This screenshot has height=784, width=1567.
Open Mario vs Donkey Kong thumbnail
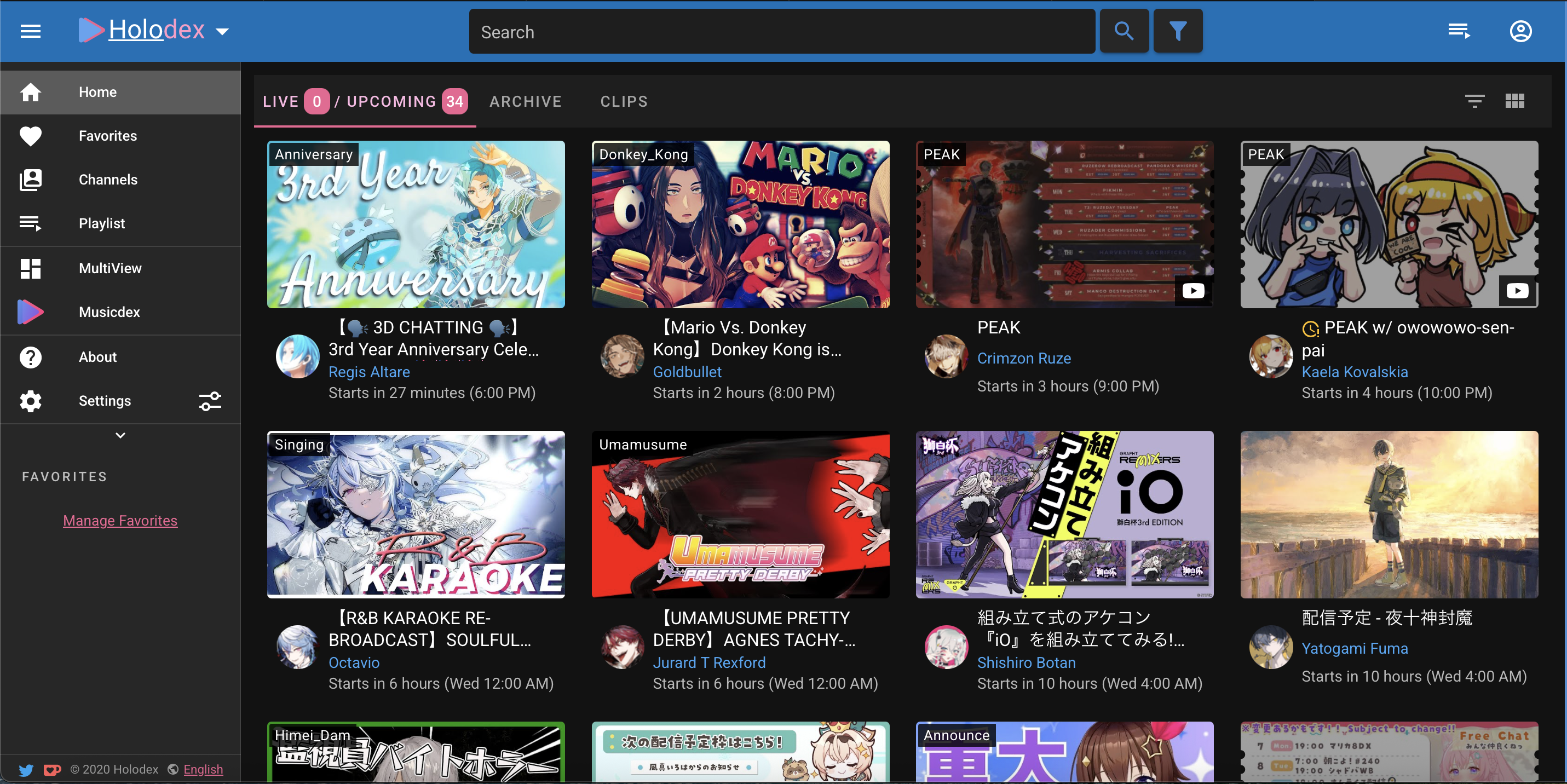point(740,224)
